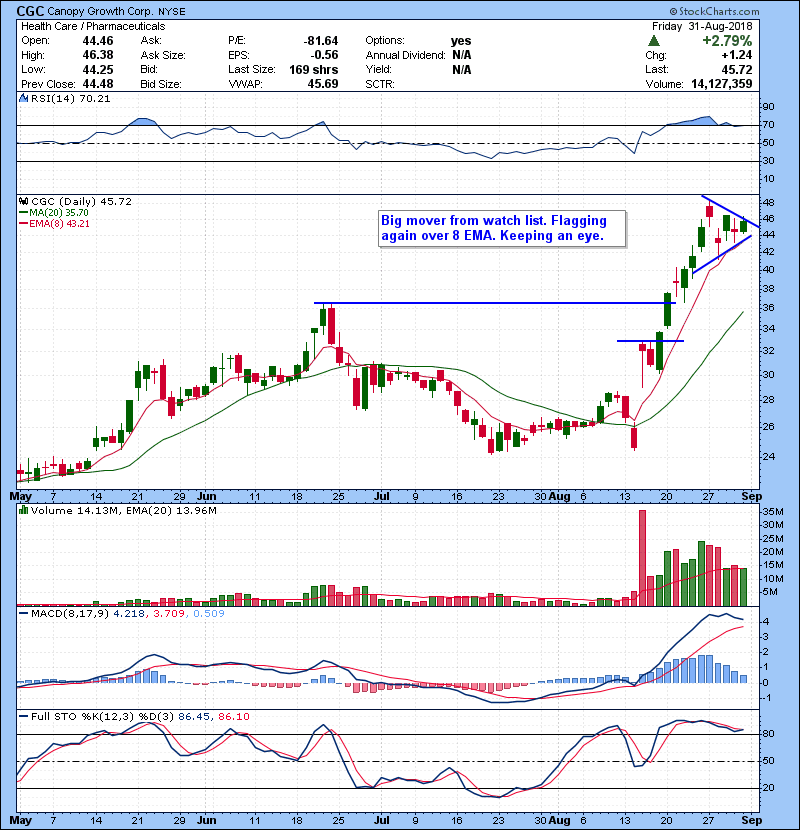Click the CGC (Daily) 45.72 chart label
The width and height of the screenshot is (800, 830).
pyautogui.click(x=82, y=201)
